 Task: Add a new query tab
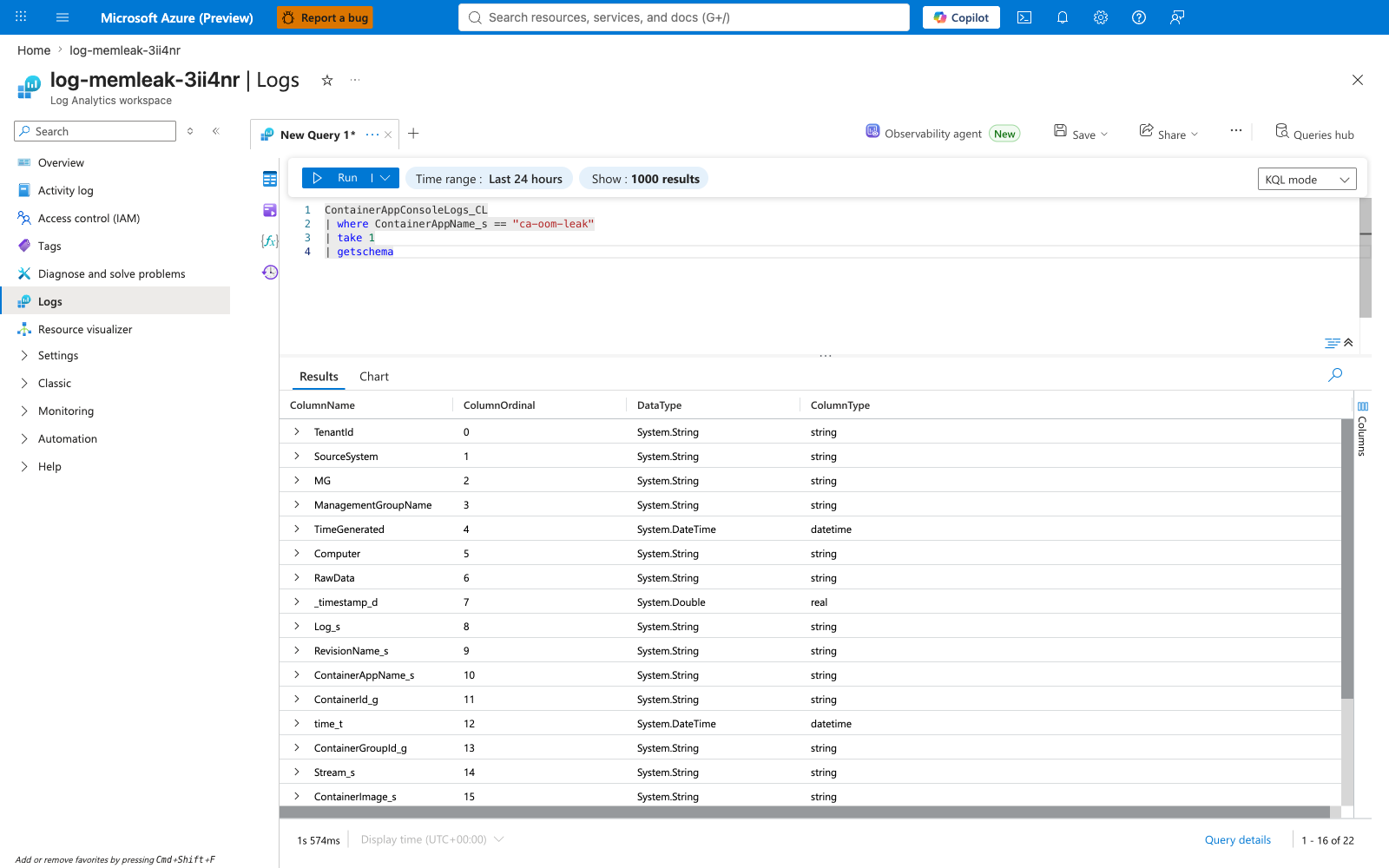(x=413, y=133)
